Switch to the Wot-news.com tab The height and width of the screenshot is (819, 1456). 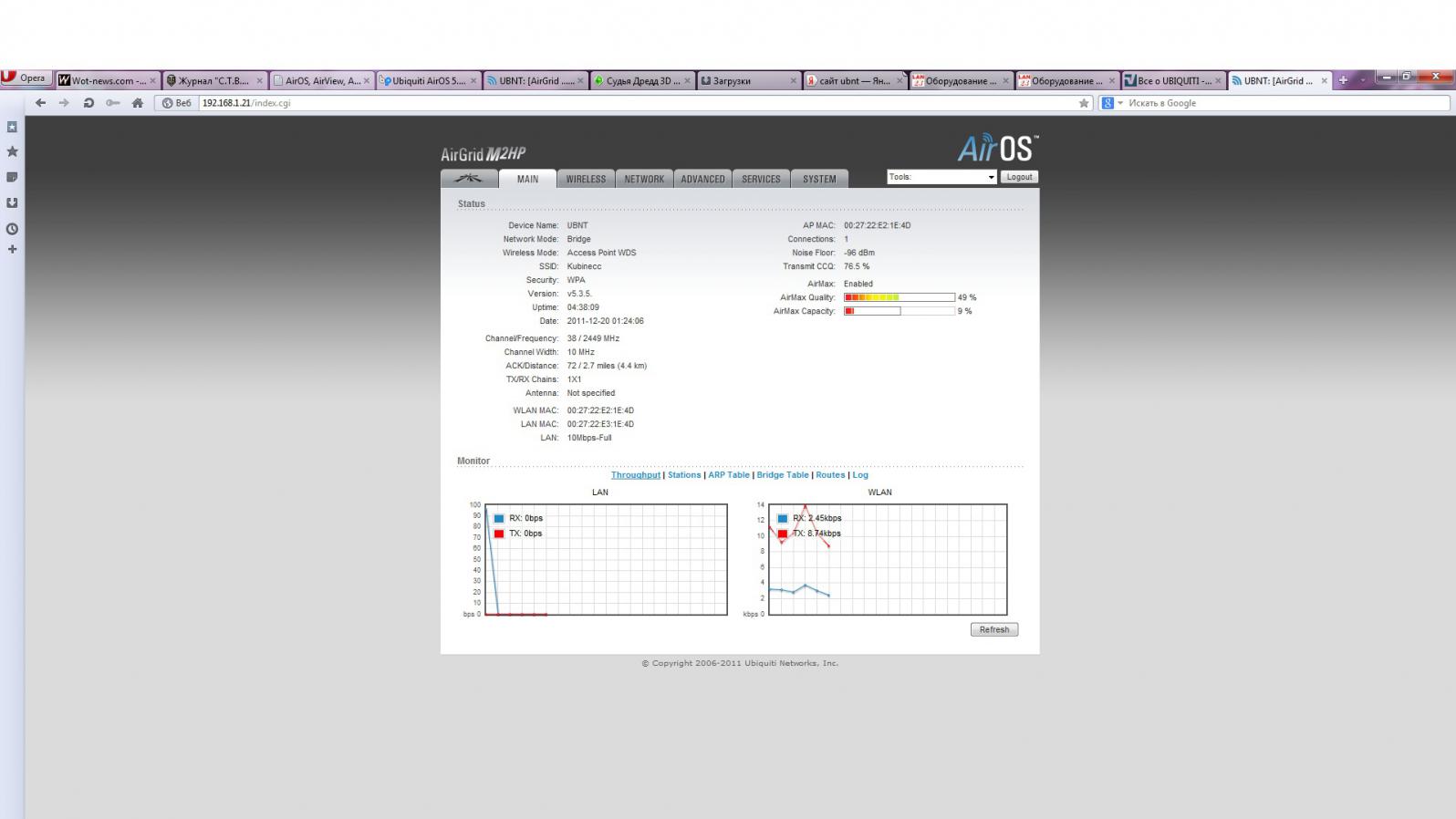click(108, 80)
